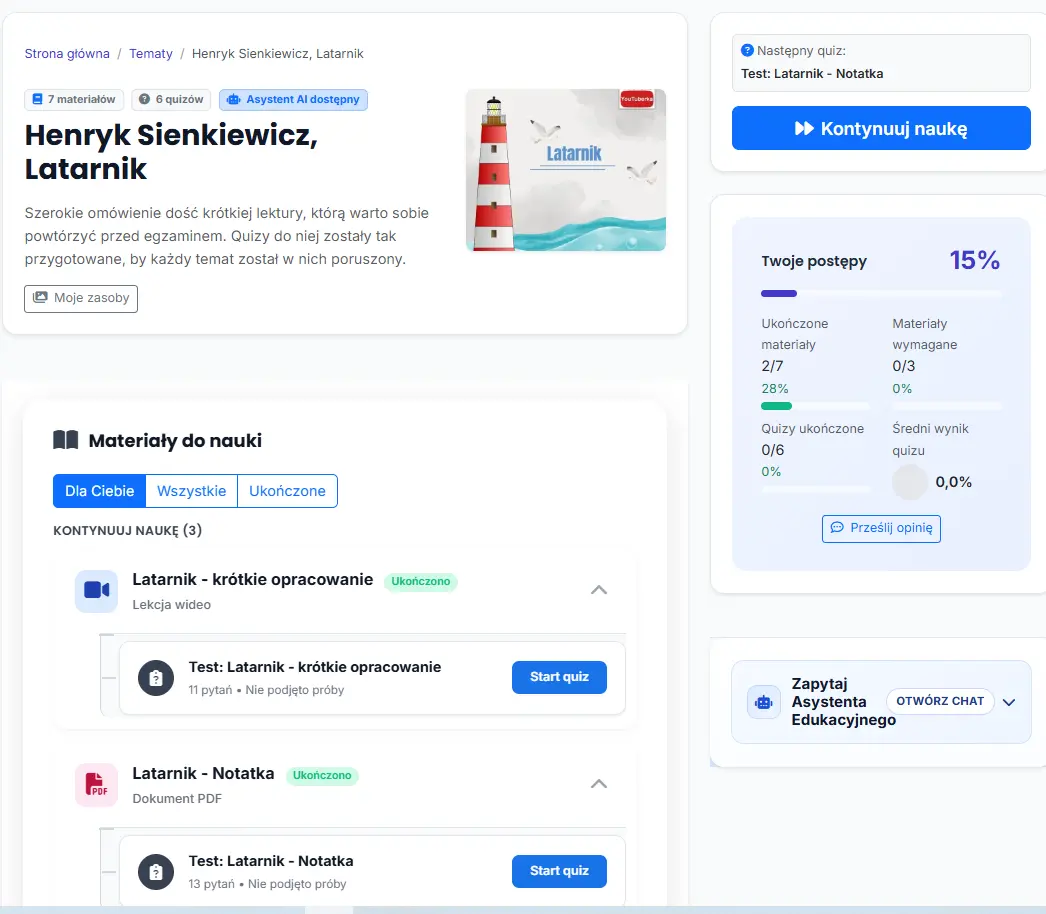Image resolution: width=1046 pixels, height=914 pixels.
Task: Open the Latarnik lighthouse thumbnail image
Action: (x=566, y=170)
